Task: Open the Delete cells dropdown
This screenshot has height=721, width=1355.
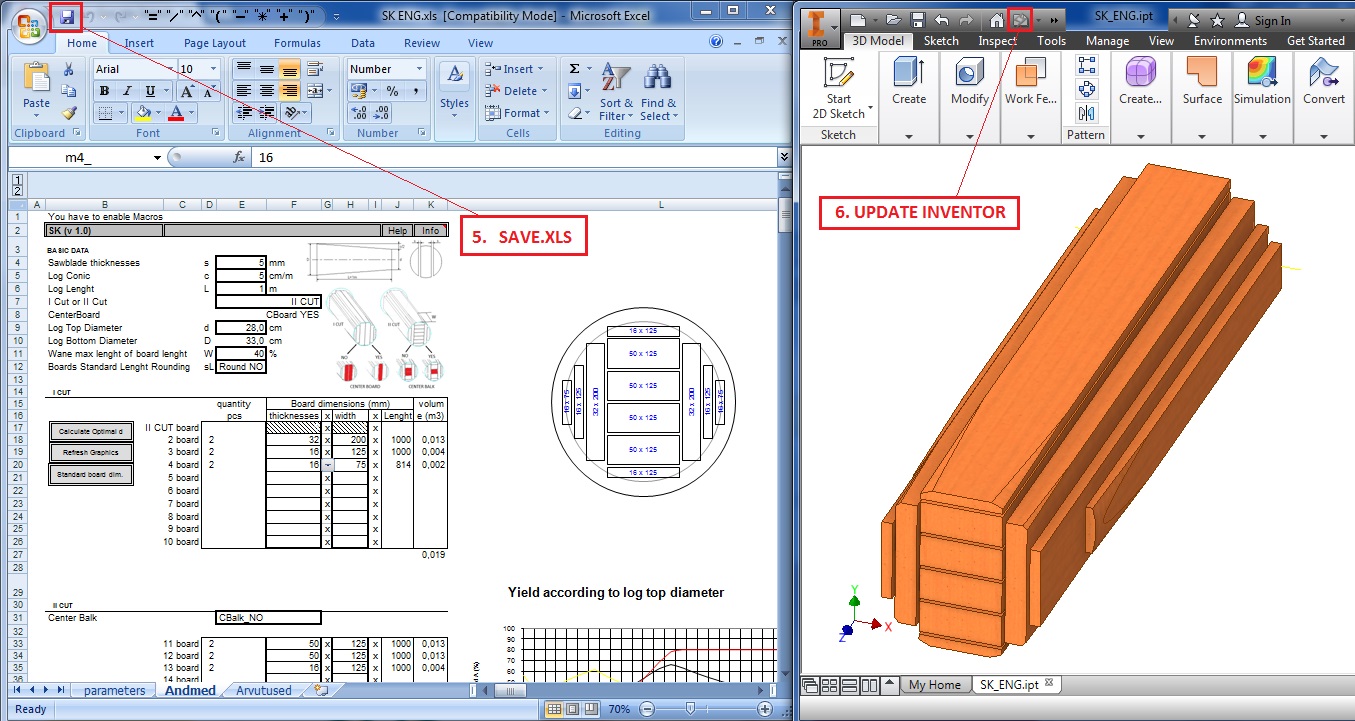Action: pos(516,91)
